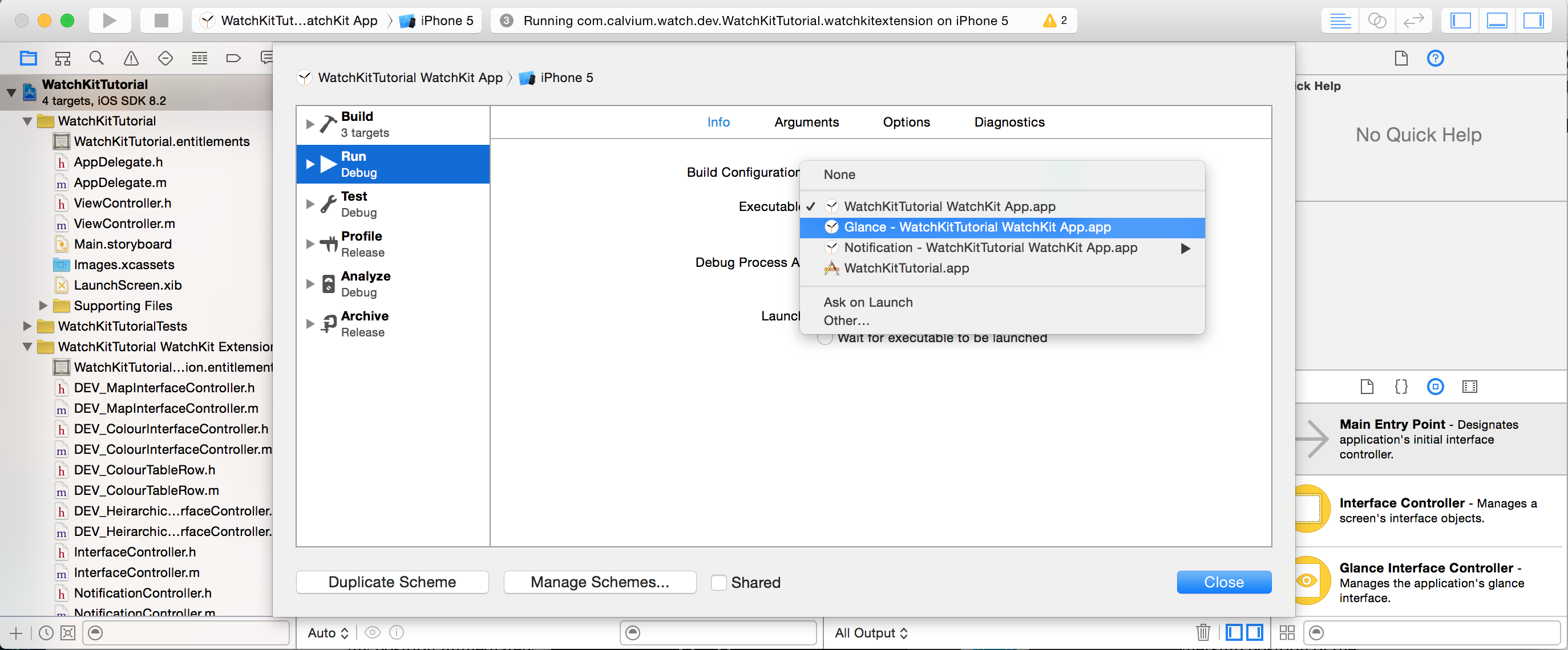Expand the Supporting Files folder
Image resolution: width=1568 pixels, height=650 pixels.
pyautogui.click(x=43, y=305)
